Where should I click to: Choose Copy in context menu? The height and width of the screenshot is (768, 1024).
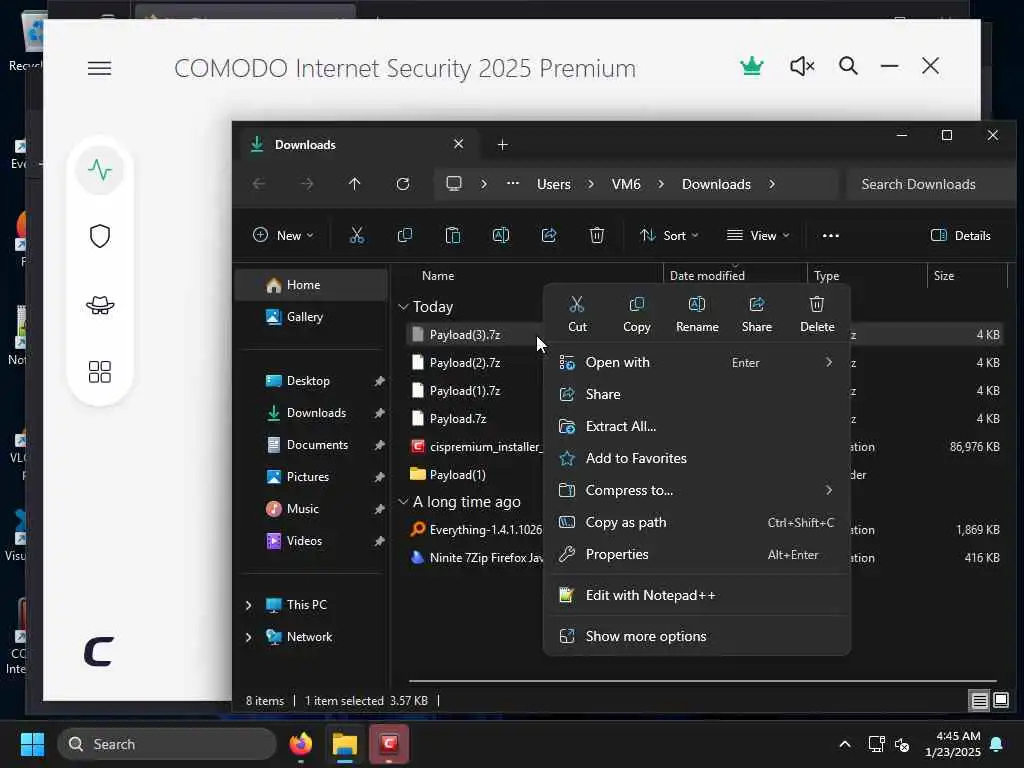click(x=637, y=314)
